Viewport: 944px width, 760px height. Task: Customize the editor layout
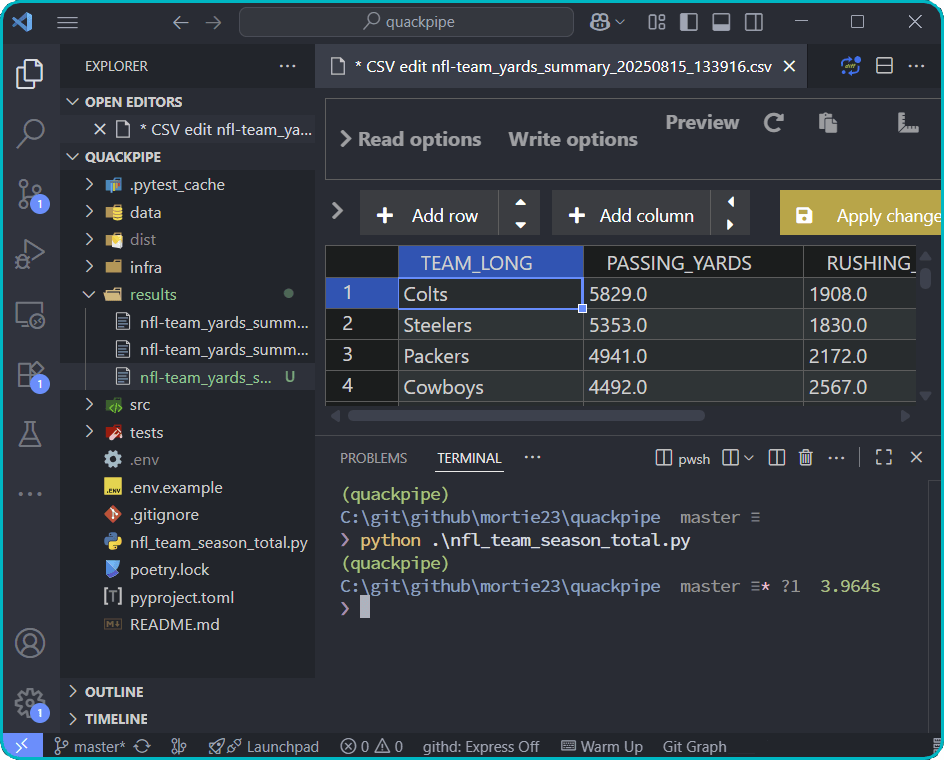point(657,22)
